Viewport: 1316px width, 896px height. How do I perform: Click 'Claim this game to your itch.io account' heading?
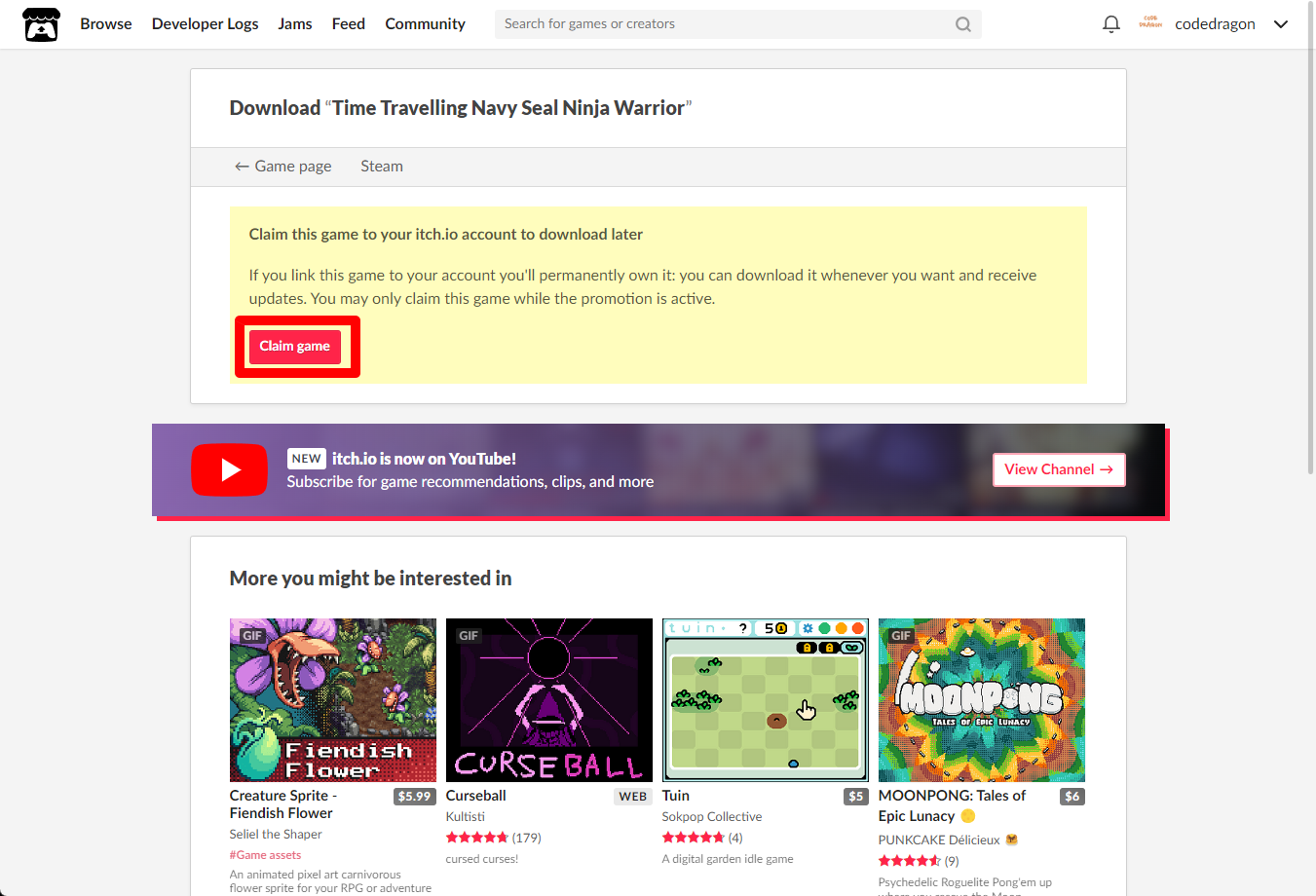[446, 235]
